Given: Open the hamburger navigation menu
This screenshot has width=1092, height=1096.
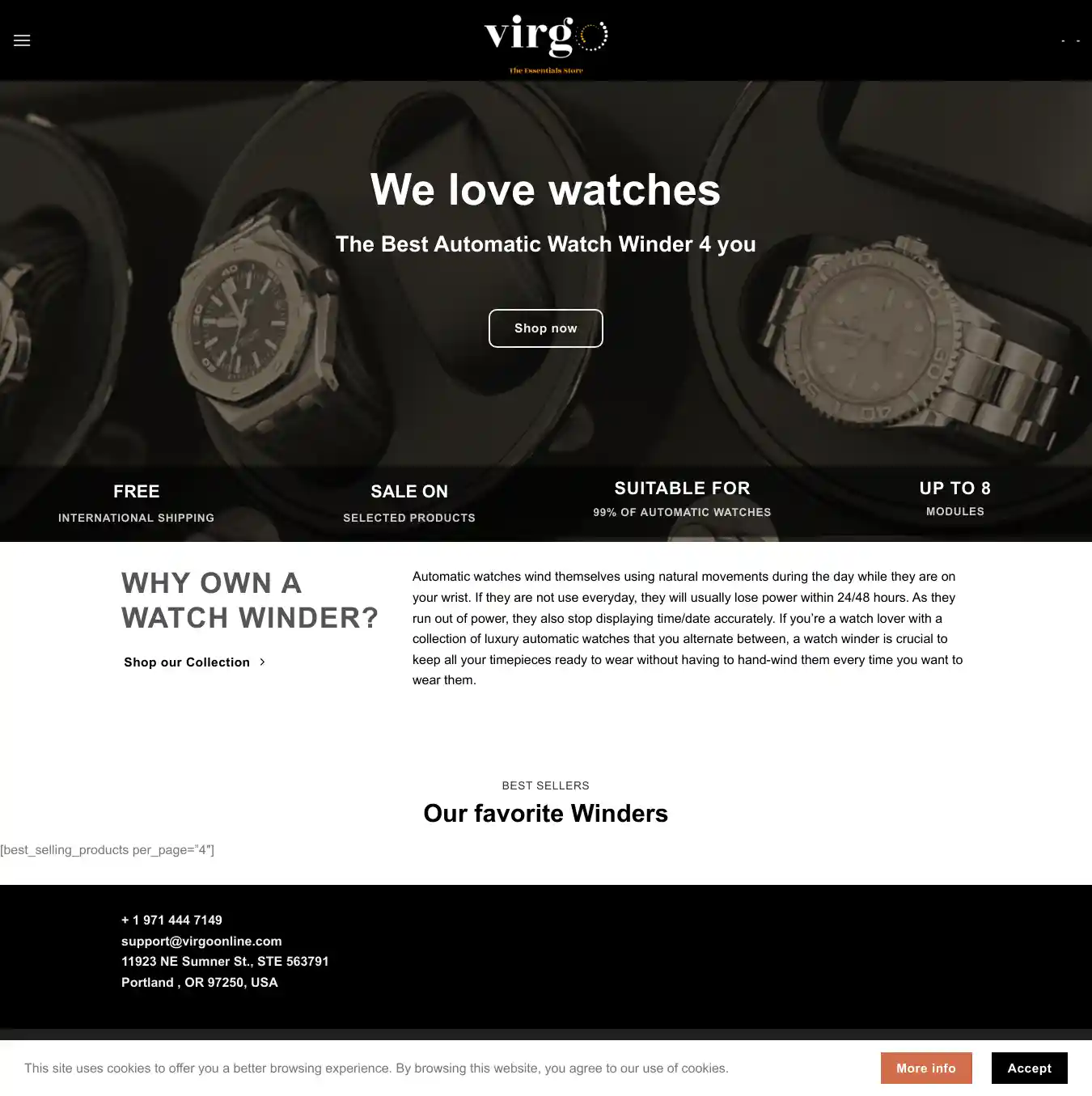Looking at the screenshot, I should [22, 40].
